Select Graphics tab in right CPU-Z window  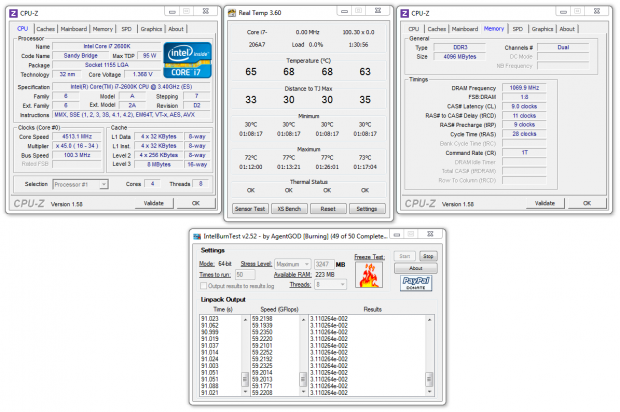[x=542, y=29]
